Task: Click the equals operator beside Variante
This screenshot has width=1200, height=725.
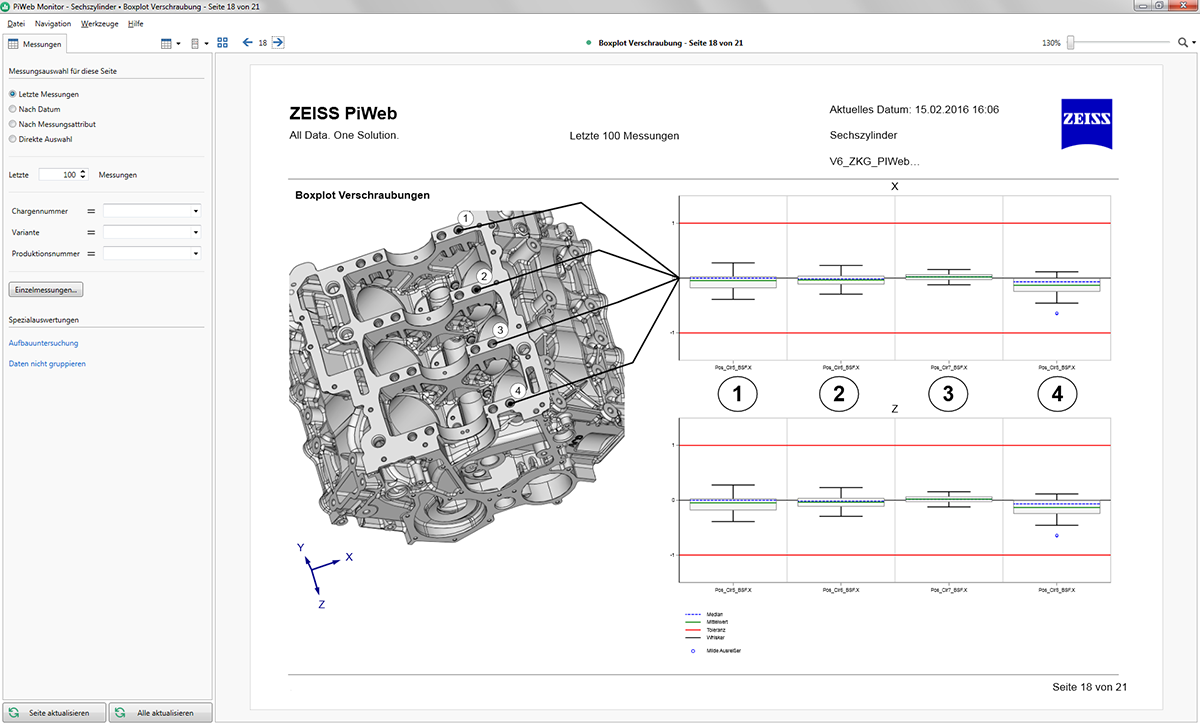Action: (x=91, y=232)
